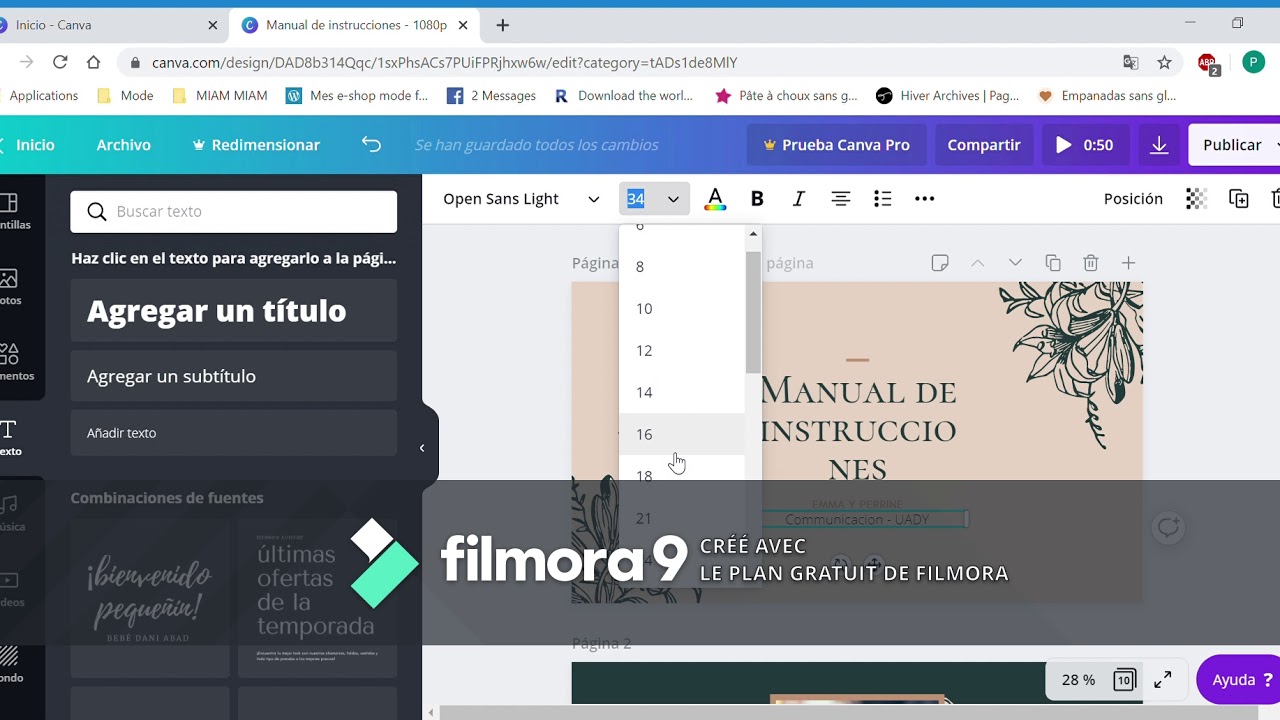Add body text with Añadir texto
The width and height of the screenshot is (1280, 720).
(234, 433)
